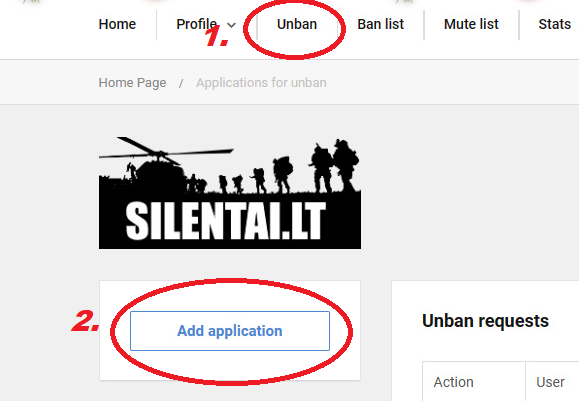Screen dimensions: 579x401
Task: Follow the Home Page breadcrumb link
Action: pyautogui.click(x=132, y=83)
